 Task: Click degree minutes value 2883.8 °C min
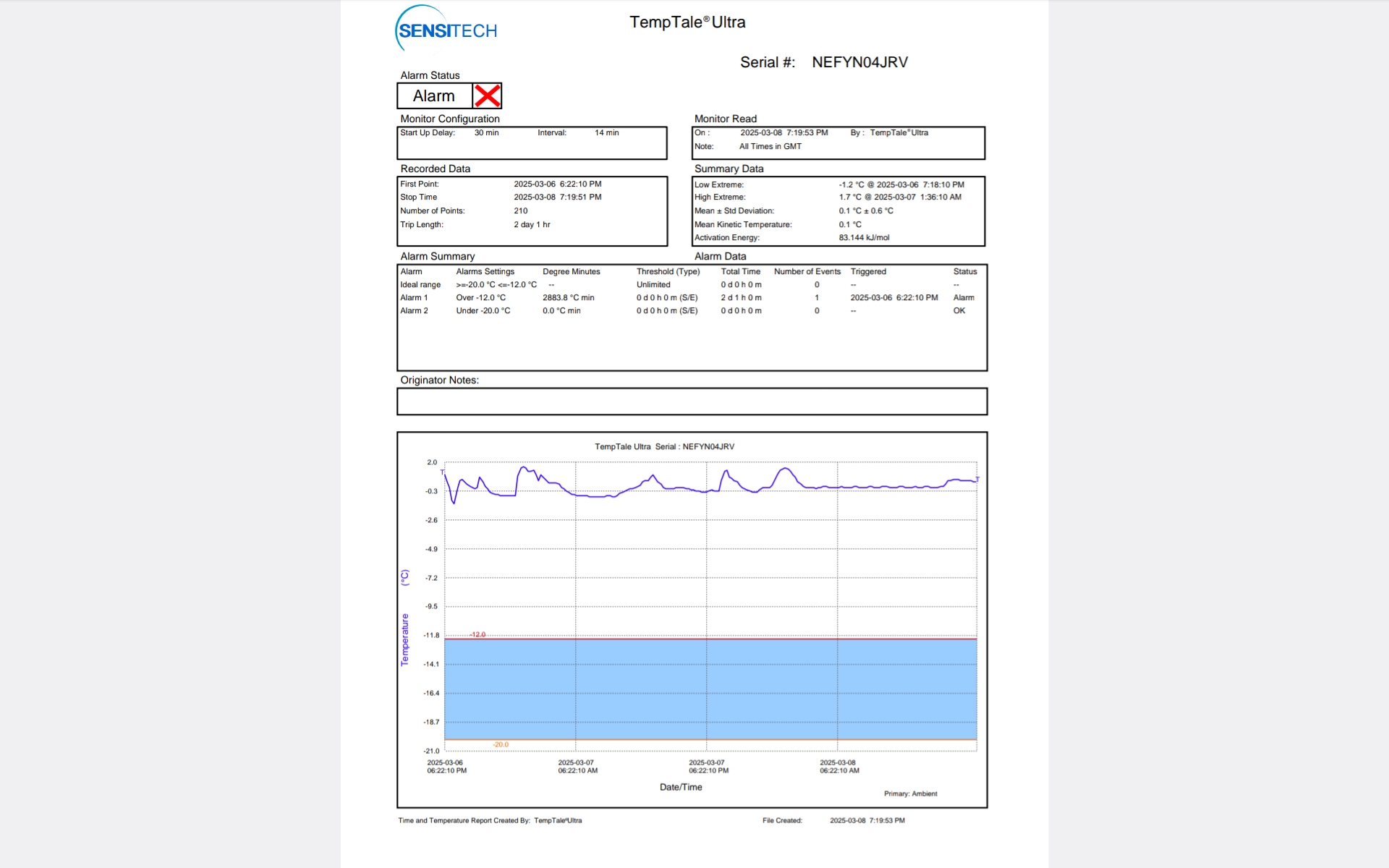point(568,298)
